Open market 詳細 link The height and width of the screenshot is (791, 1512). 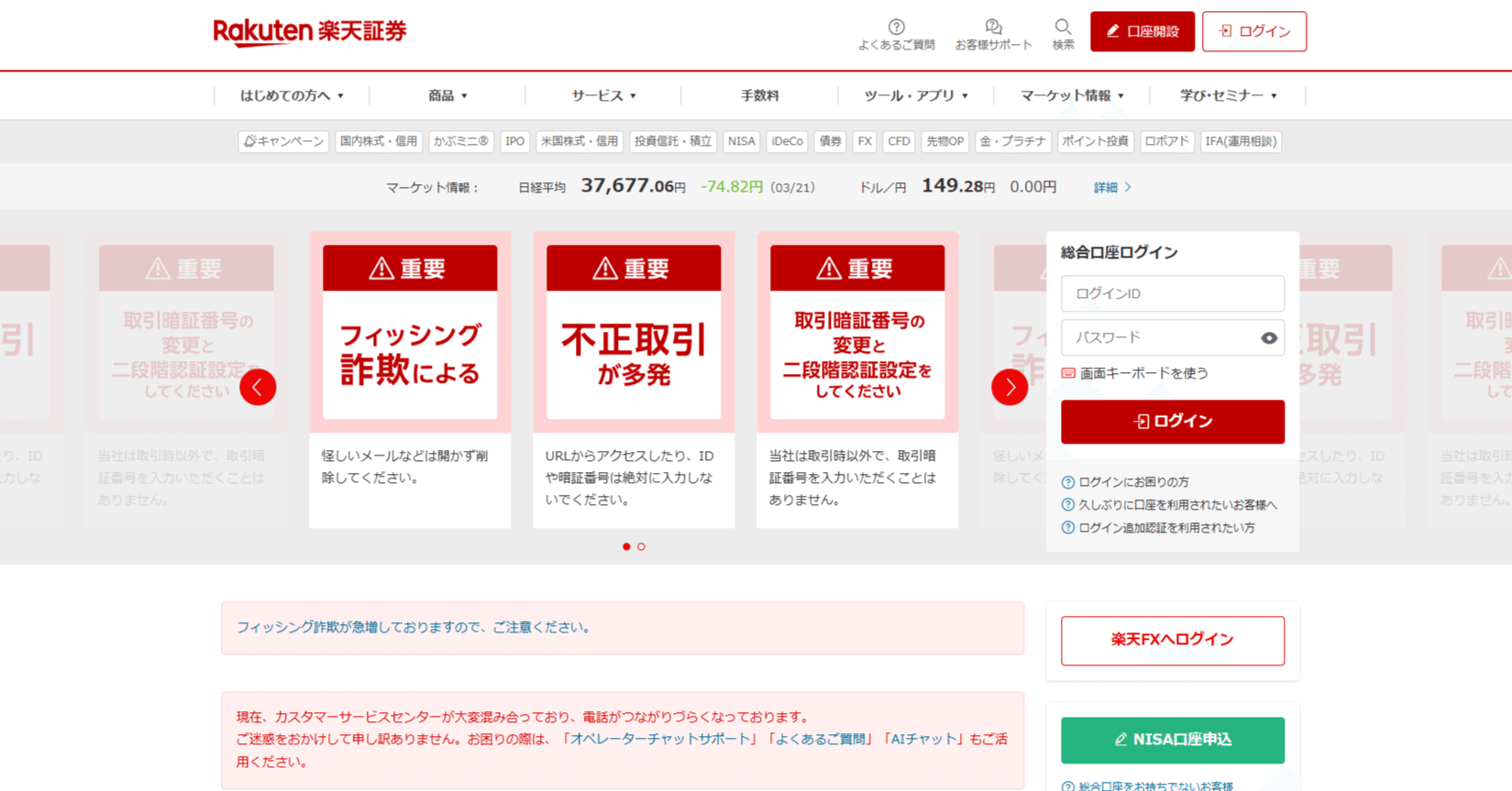(x=1112, y=187)
